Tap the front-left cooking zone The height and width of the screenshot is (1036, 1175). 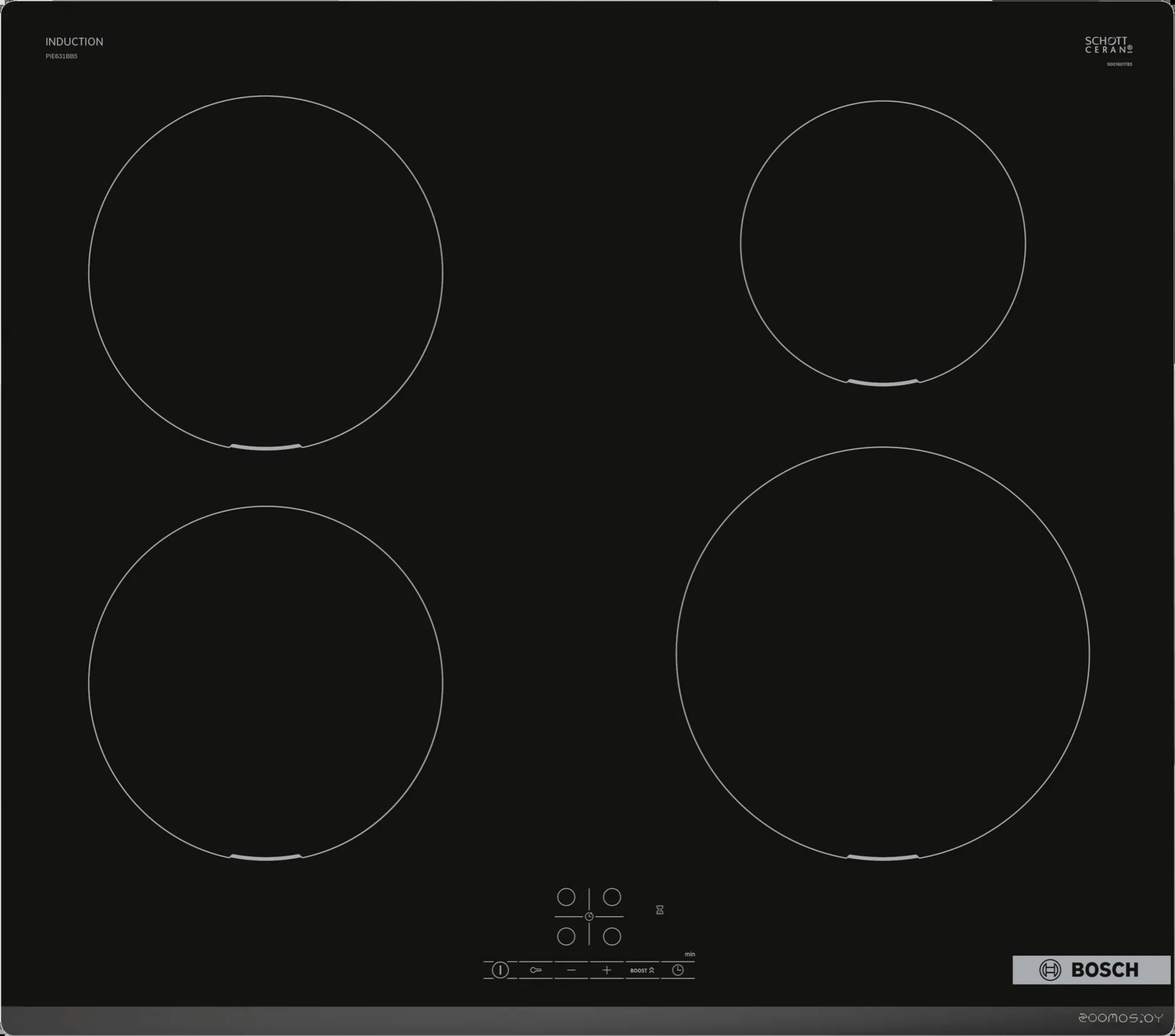pos(266,683)
